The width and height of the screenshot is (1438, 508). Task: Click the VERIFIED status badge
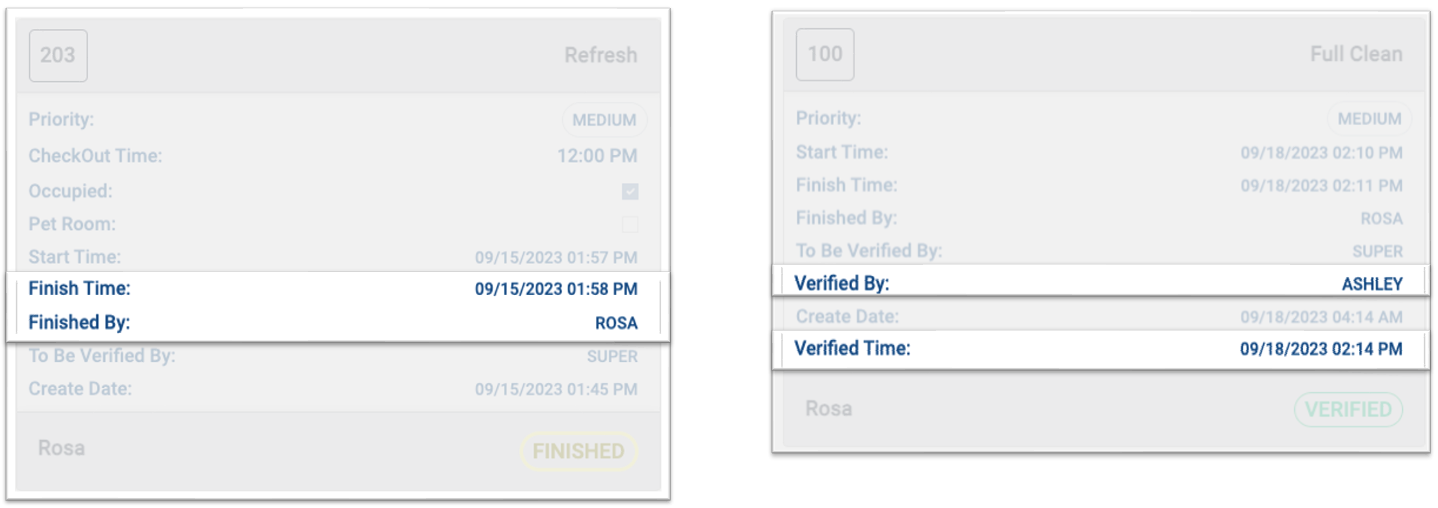(1348, 410)
